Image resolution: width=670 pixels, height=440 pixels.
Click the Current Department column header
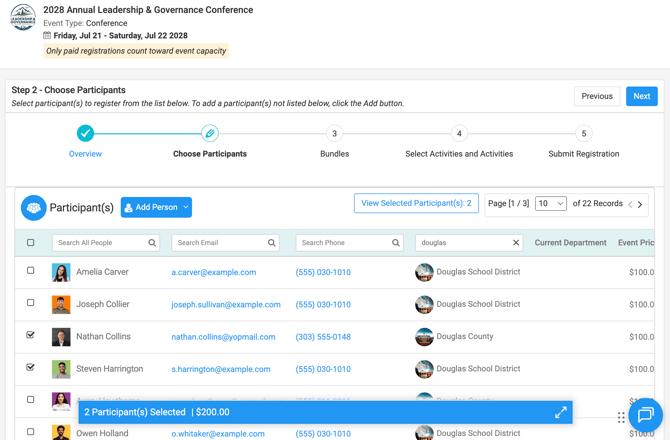[570, 243]
